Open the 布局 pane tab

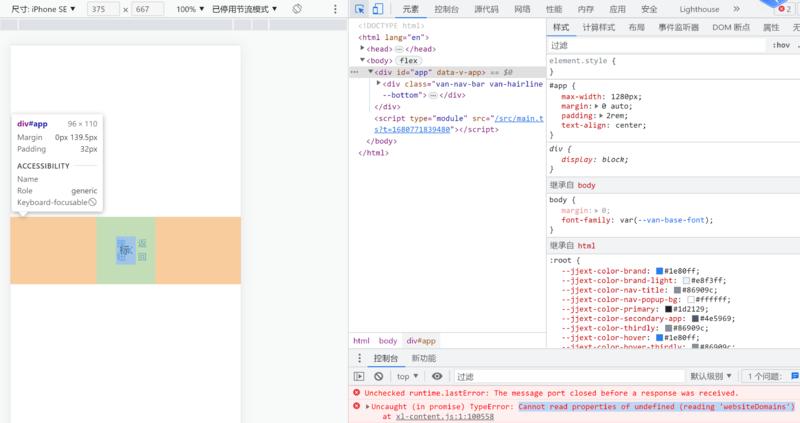pos(636,28)
